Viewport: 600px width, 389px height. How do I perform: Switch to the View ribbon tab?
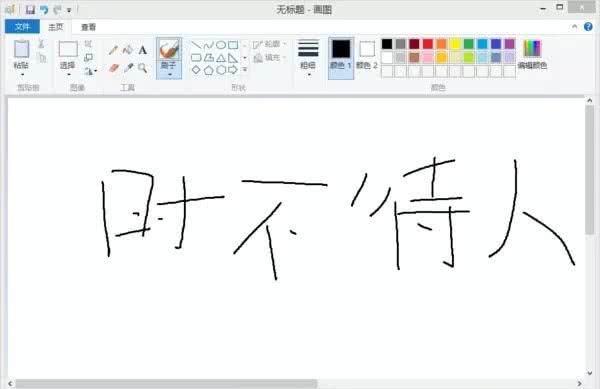88,27
